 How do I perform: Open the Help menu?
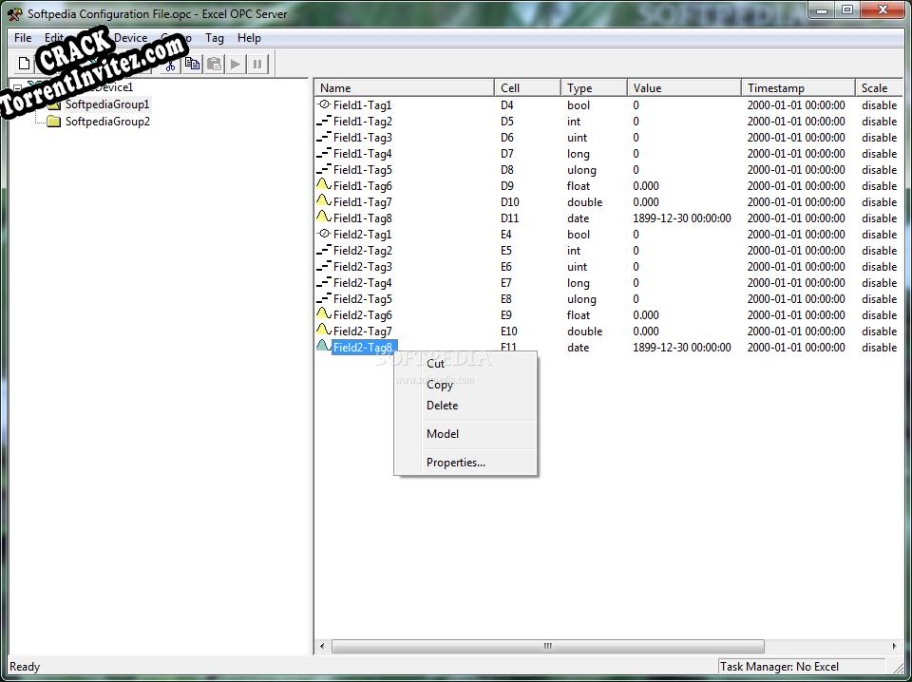click(x=249, y=37)
